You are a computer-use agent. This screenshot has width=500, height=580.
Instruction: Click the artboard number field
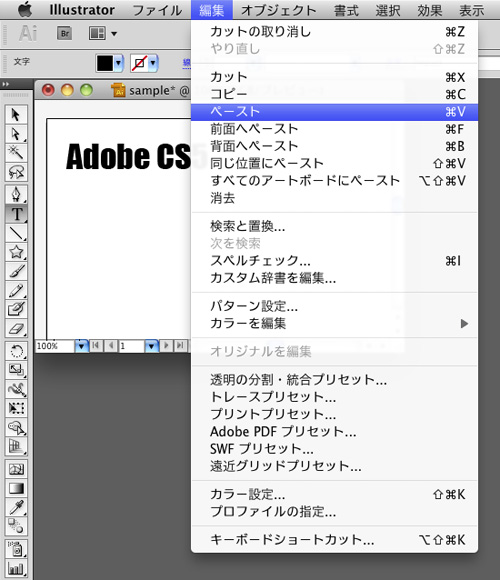tap(132, 346)
